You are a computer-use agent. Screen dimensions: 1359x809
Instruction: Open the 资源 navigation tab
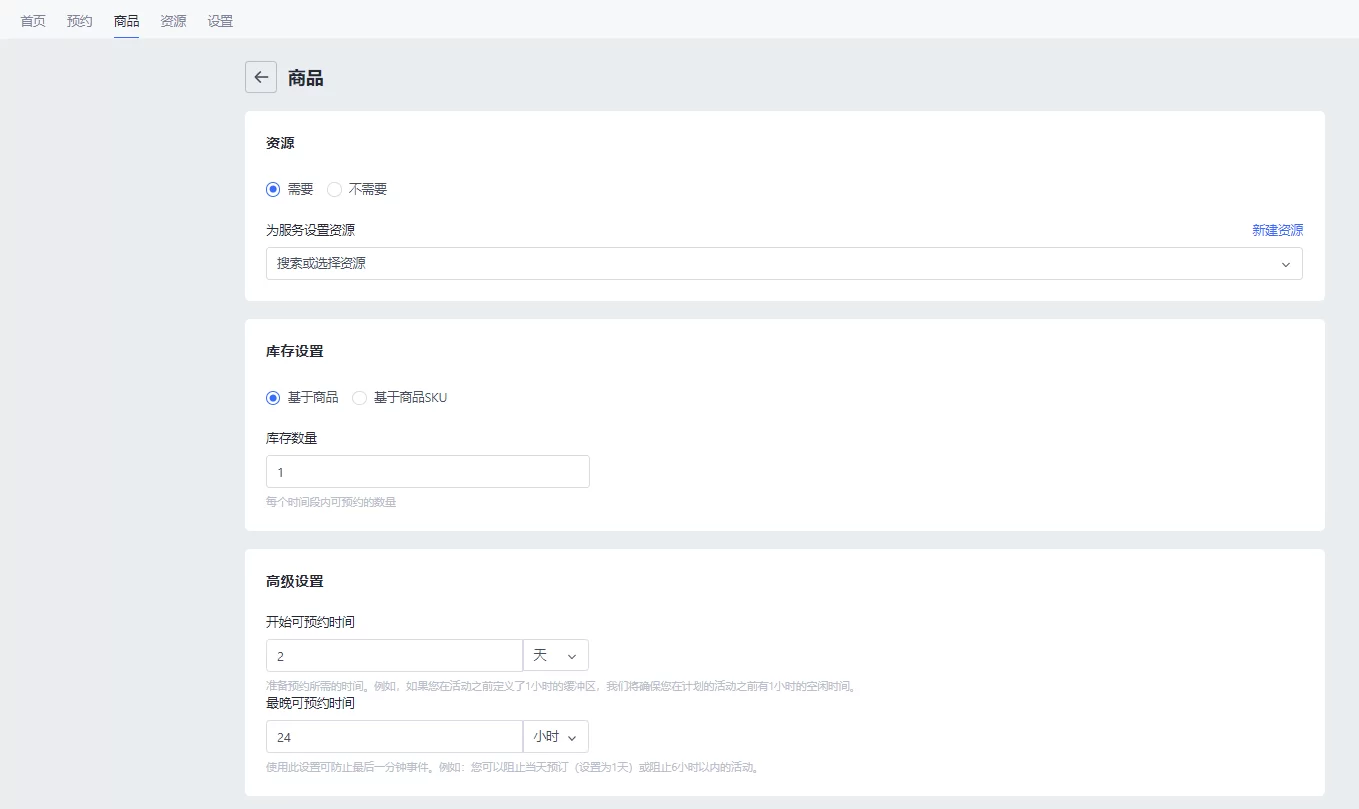pyautogui.click(x=173, y=21)
